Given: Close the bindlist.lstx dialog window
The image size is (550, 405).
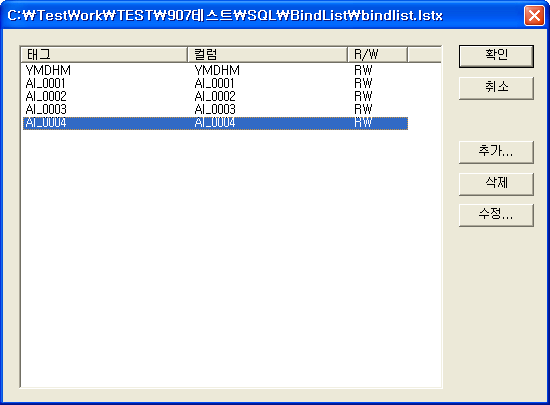Looking at the screenshot, I should pyautogui.click(x=534, y=15).
